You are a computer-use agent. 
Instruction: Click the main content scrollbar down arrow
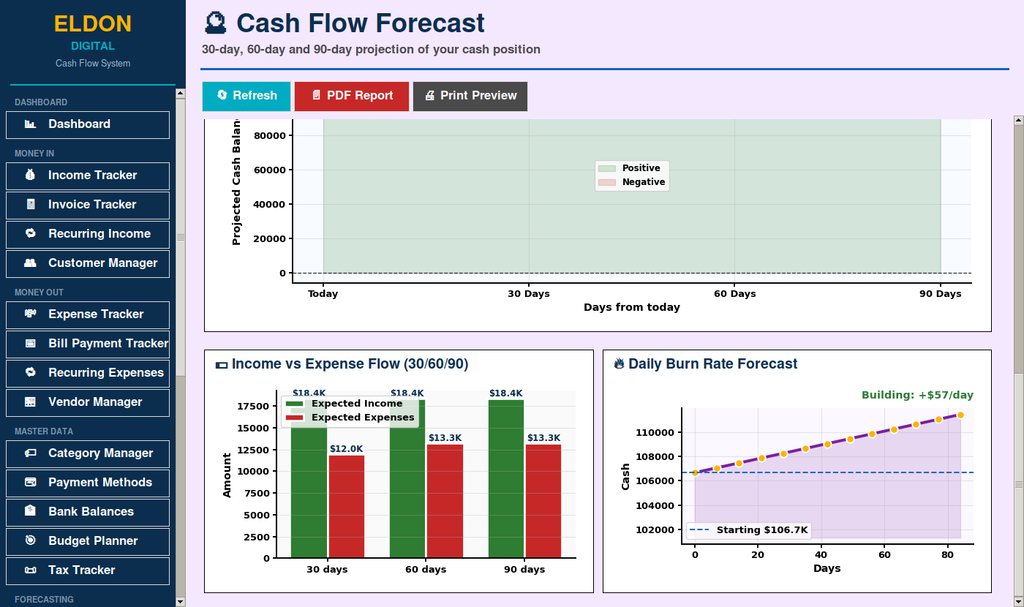click(1018, 601)
